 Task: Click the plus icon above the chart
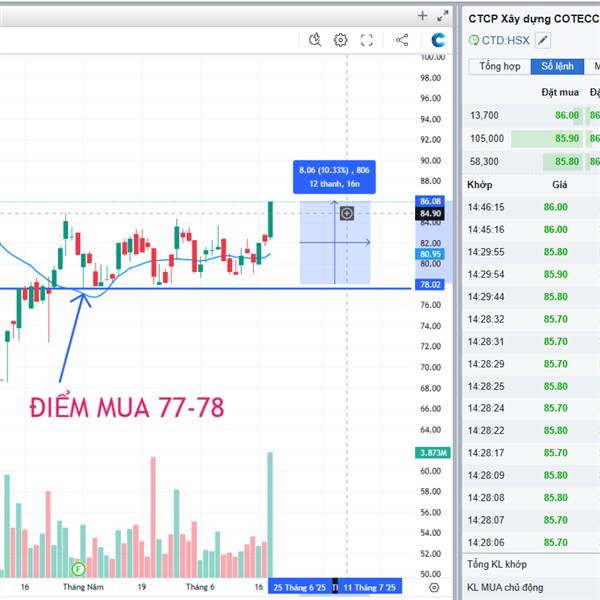(422, 16)
